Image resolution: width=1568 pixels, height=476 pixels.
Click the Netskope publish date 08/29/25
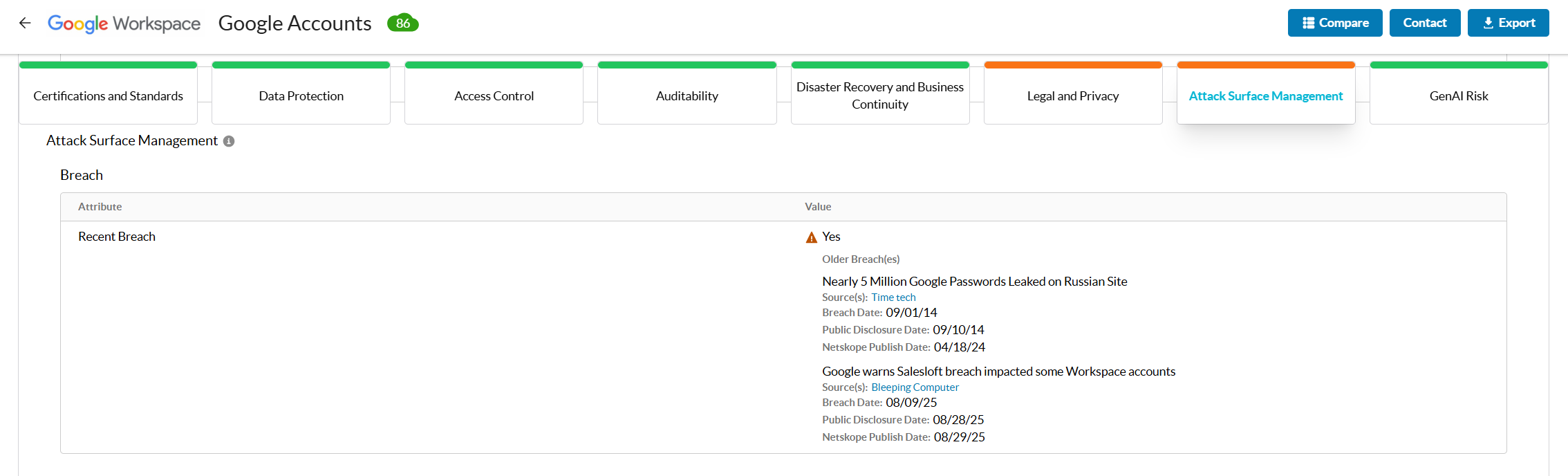tap(960, 437)
